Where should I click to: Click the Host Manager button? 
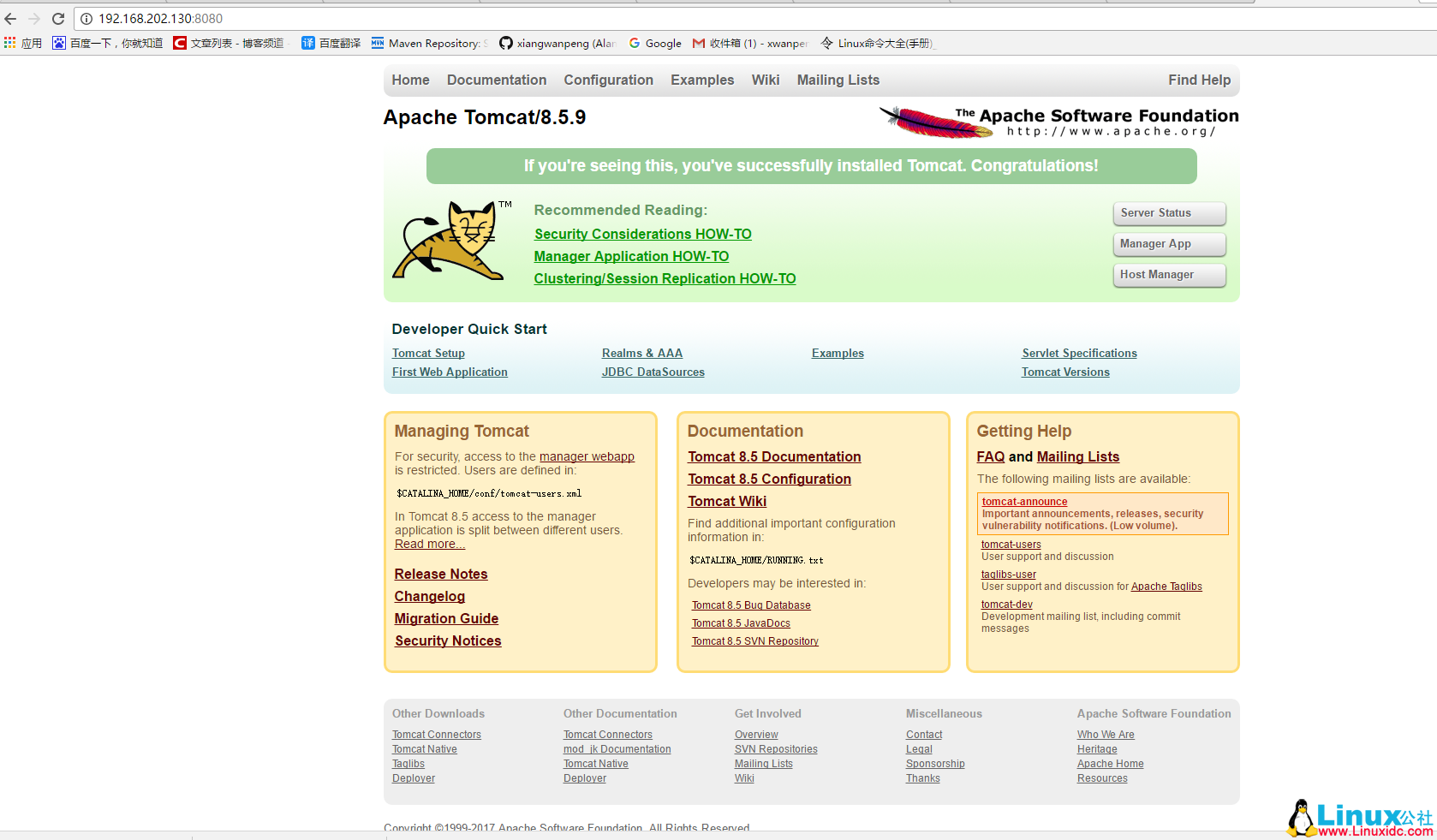click(1169, 275)
